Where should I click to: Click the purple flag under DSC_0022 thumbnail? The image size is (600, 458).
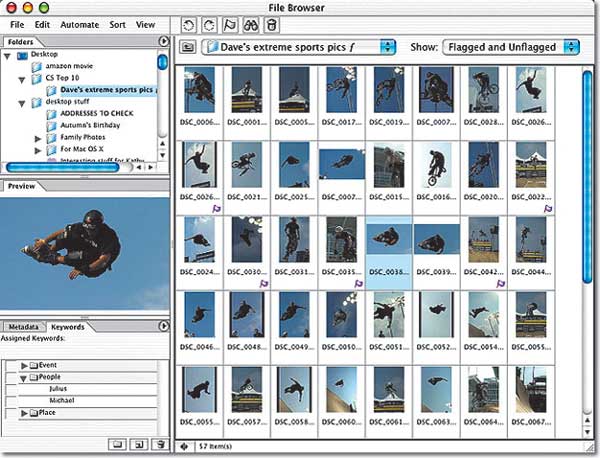pos(548,209)
